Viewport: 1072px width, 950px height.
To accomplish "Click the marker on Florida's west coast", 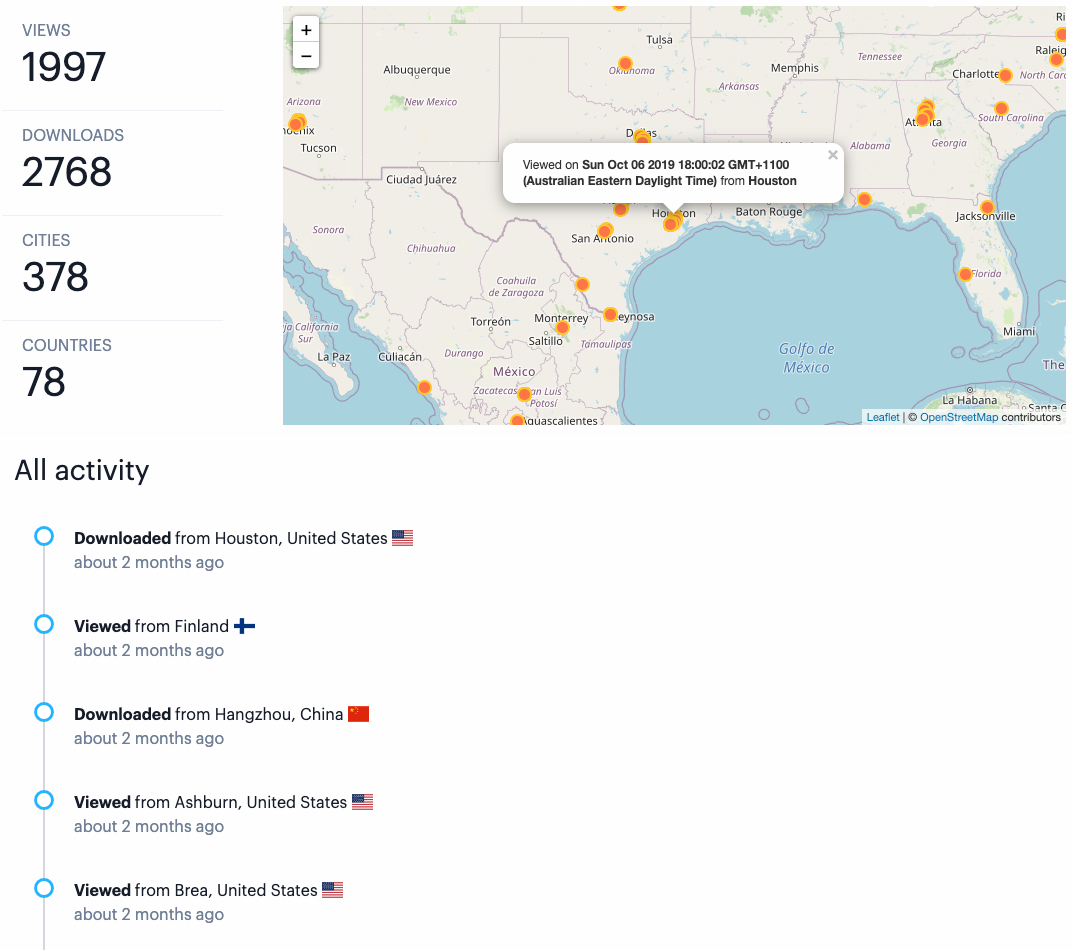I will (965, 274).
